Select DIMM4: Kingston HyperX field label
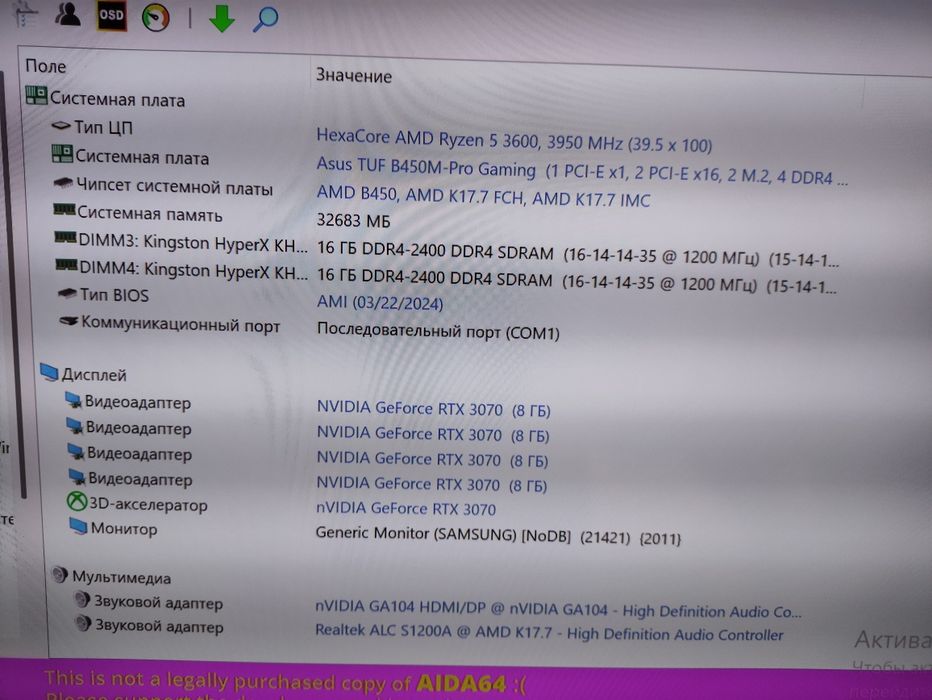This screenshot has width=932, height=700. click(x=194, y=271)
